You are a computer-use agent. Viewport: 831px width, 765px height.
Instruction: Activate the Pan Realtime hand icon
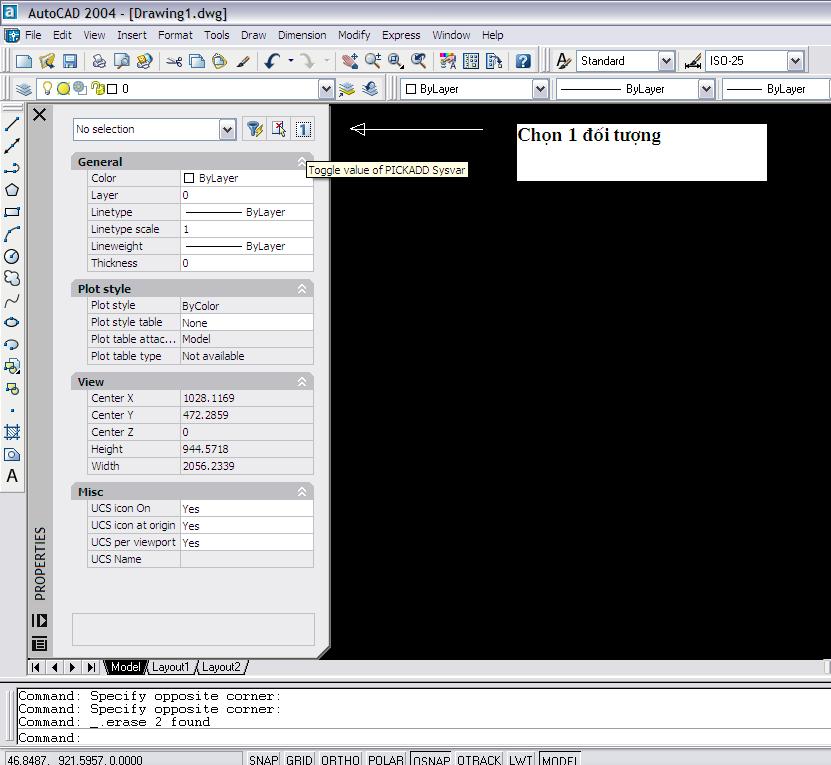pyautogui.click(x=350, y=61)
